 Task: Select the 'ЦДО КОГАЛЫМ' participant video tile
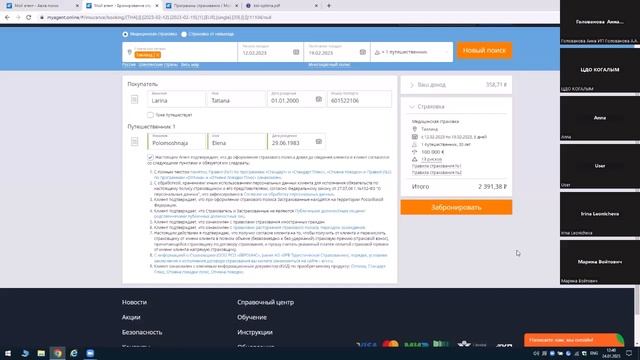click(600, 70)
